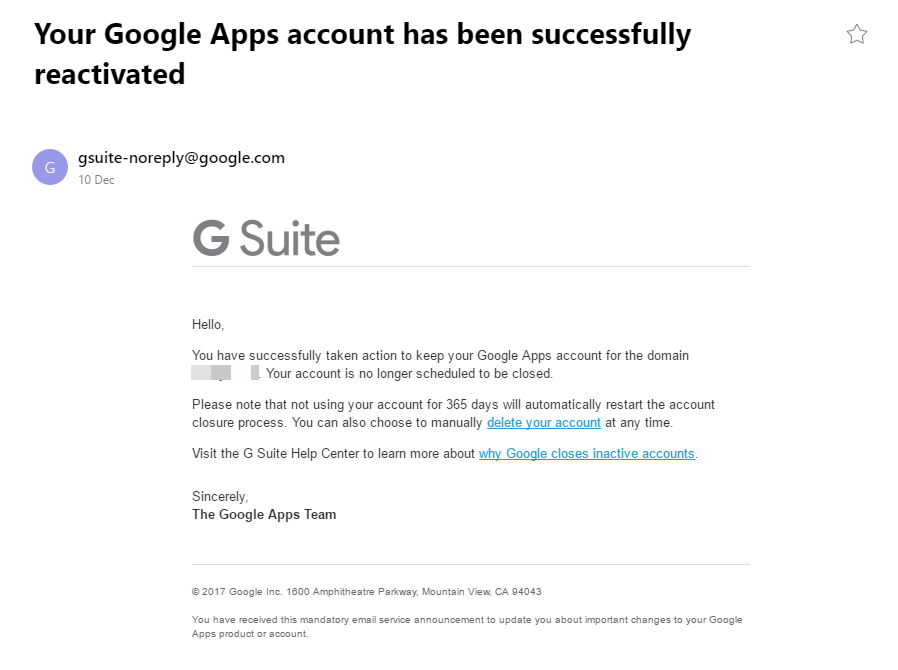Click the email subject heading about reactivation
This screenshot has height=670, width=898.
pos(363,54)
